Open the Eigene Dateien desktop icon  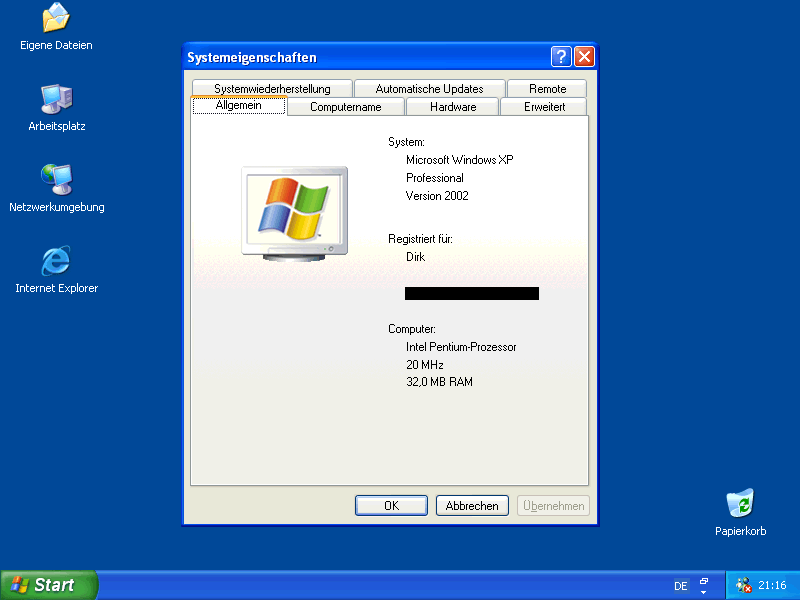tap(56, 19)
